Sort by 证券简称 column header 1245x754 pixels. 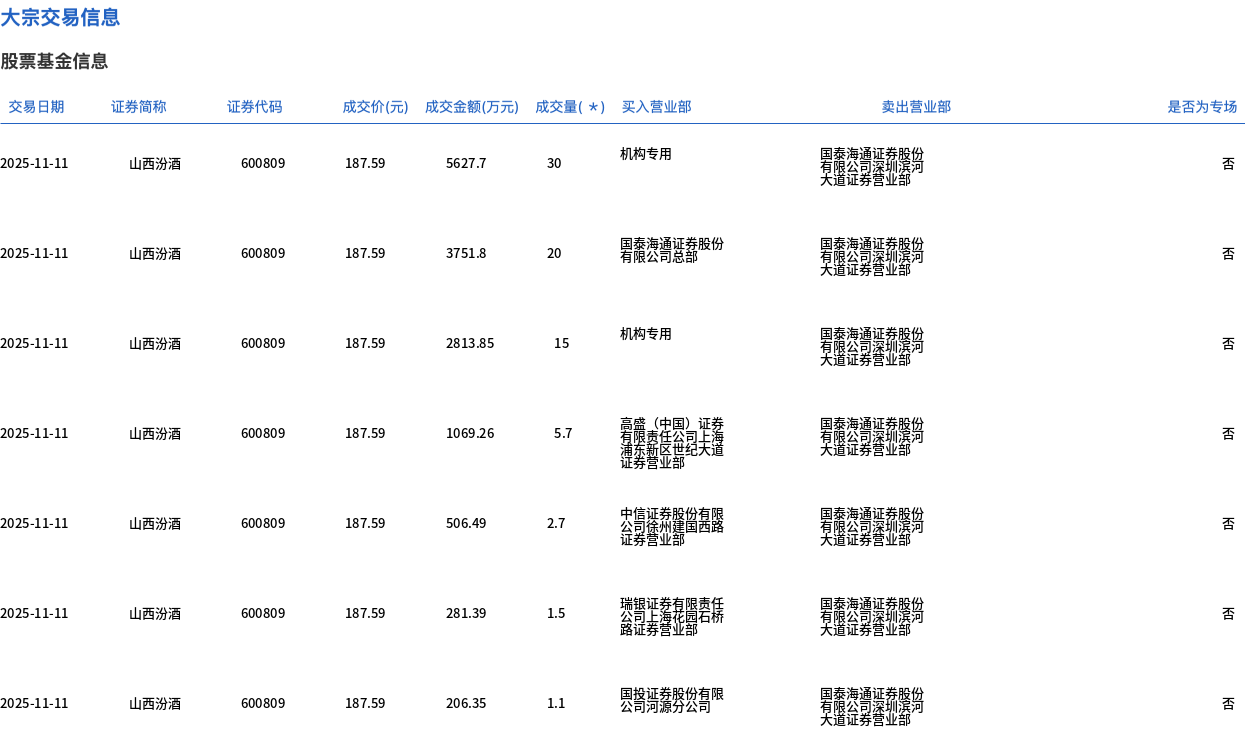(x=139, y=107)
